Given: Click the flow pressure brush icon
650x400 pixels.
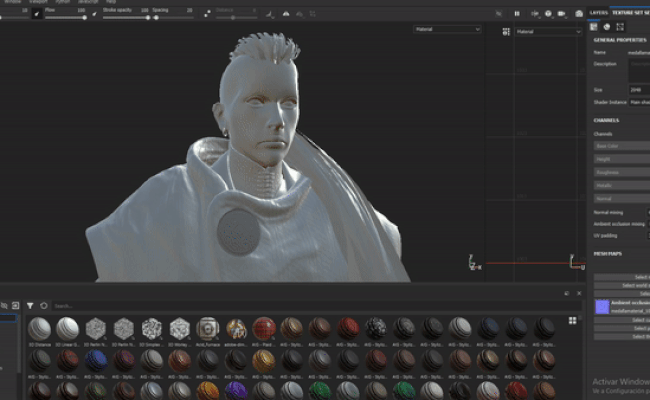Looking at the screenshot, I should click(x=37, y=14).
